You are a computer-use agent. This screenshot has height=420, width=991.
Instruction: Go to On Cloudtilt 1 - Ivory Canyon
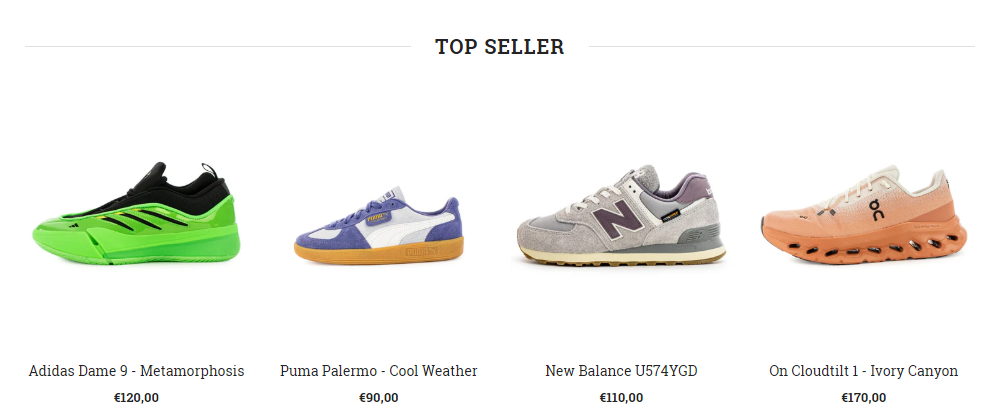[x=863, y=371]
